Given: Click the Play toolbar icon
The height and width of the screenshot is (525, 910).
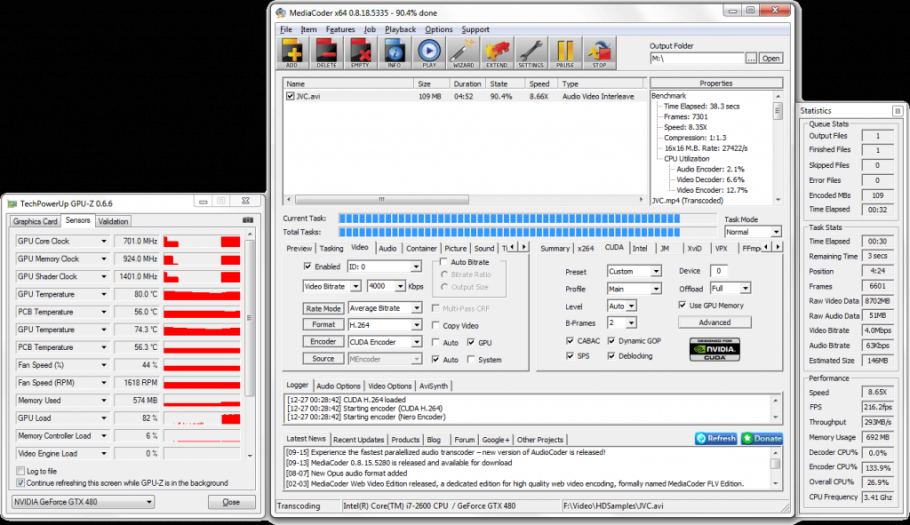Looking at the screenshot, I should (x=429, y=53).
